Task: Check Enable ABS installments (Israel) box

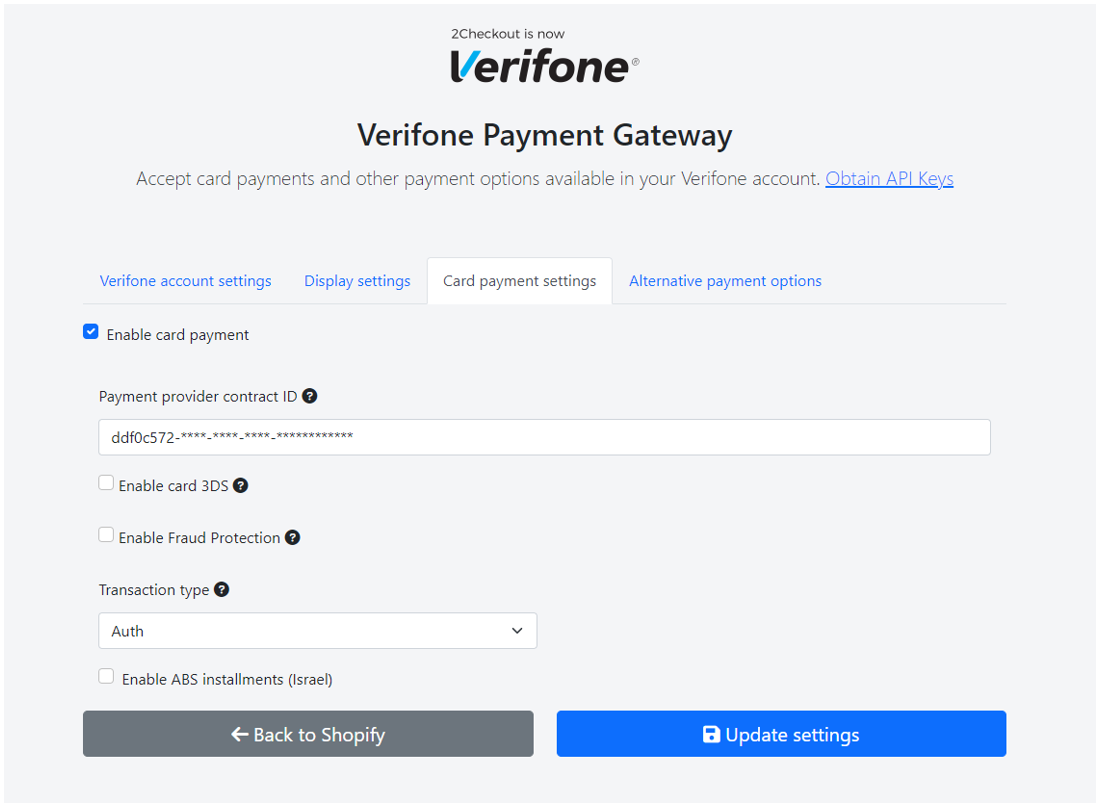Action: [x=106, y=676]
